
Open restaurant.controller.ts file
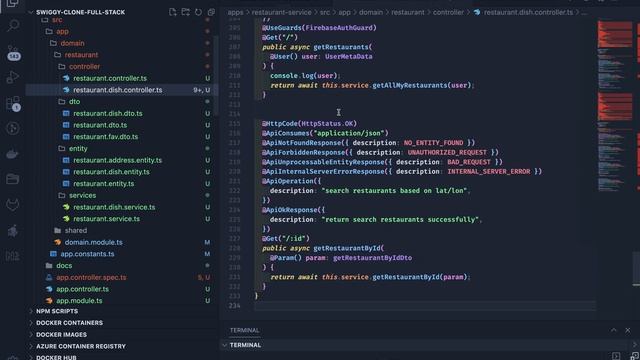[110, 78]
